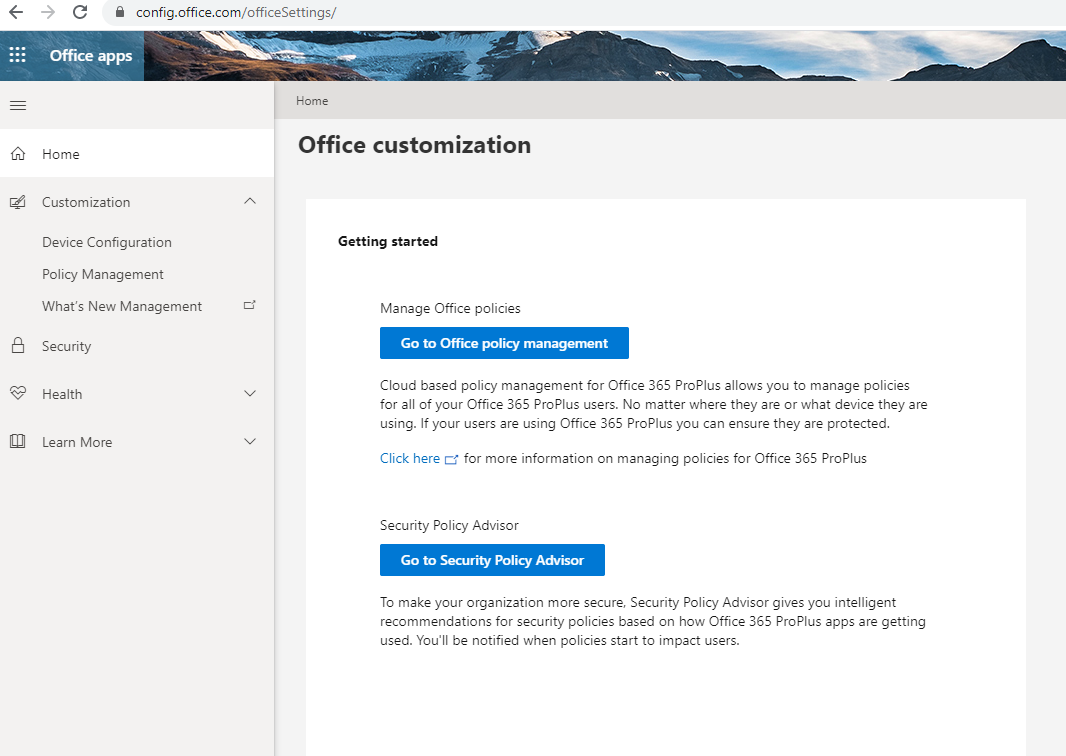
Task: Open the Office app launcher waffle icon
Action: (17, 55)
